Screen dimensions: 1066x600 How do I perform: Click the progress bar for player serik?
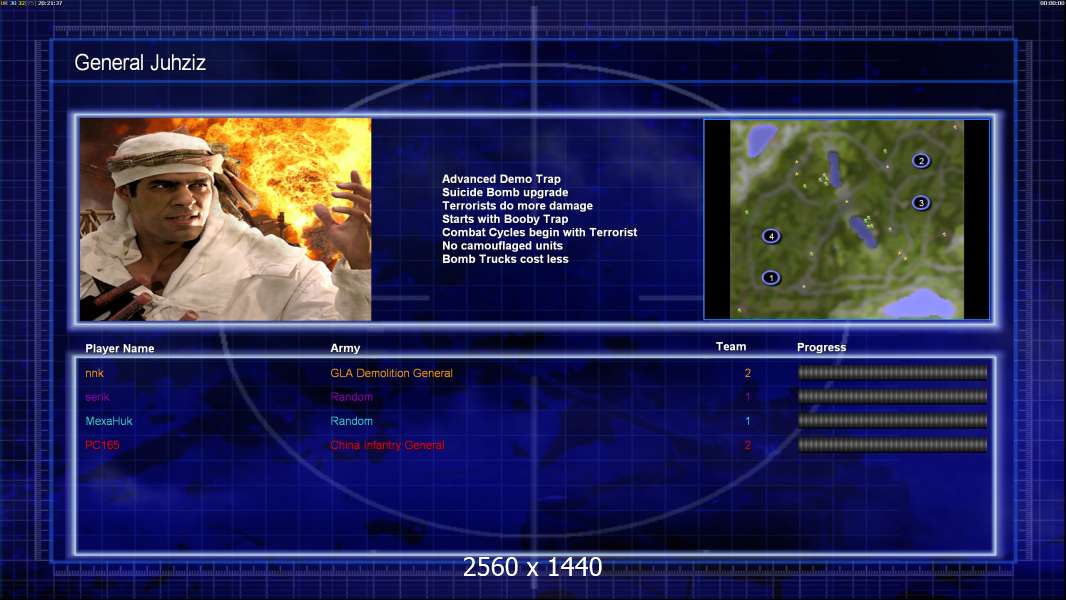[x=892, y=396]
